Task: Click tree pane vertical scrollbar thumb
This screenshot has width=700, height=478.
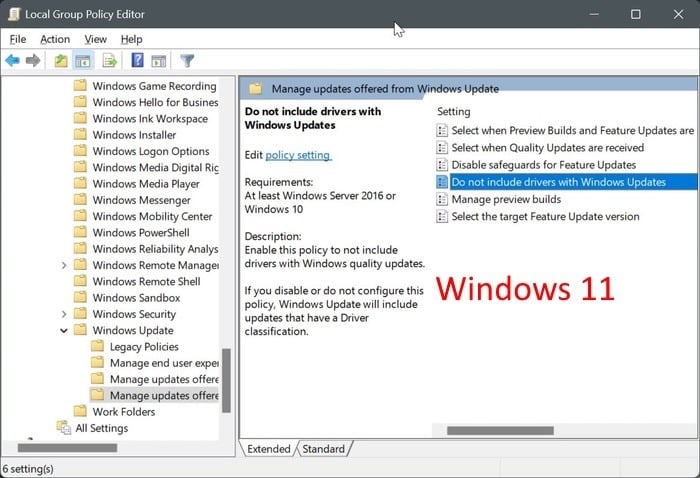Action: (226, 381)
